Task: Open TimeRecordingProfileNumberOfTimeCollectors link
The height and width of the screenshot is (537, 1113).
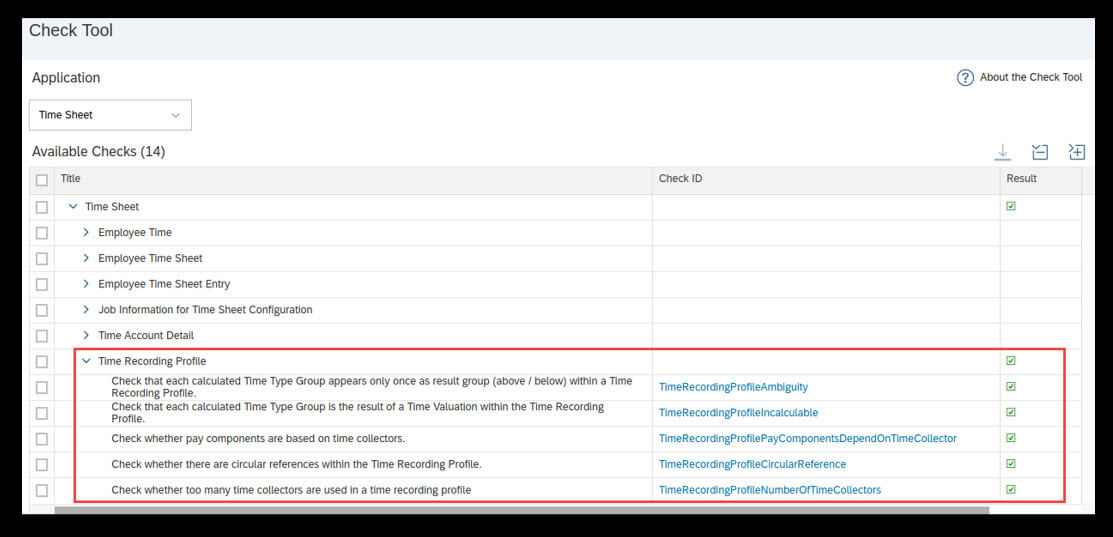Action: pos(769,489)
